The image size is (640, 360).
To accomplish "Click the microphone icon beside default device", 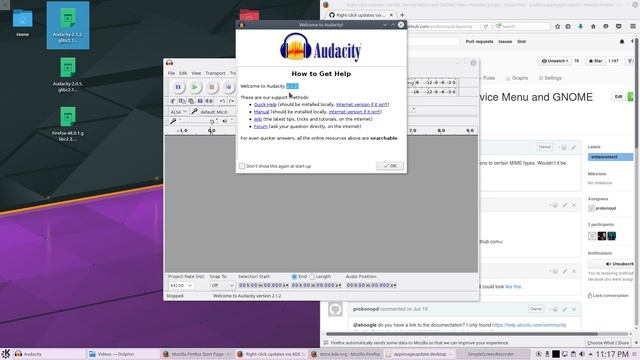I will 194,111.
